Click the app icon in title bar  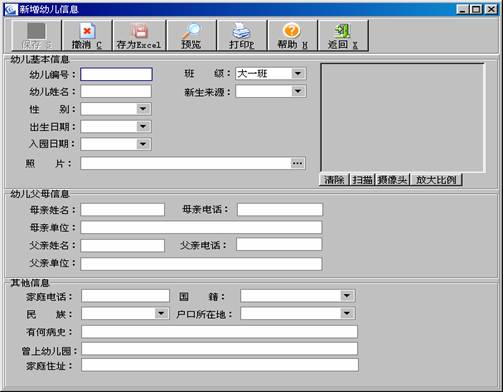click(11, 9)
